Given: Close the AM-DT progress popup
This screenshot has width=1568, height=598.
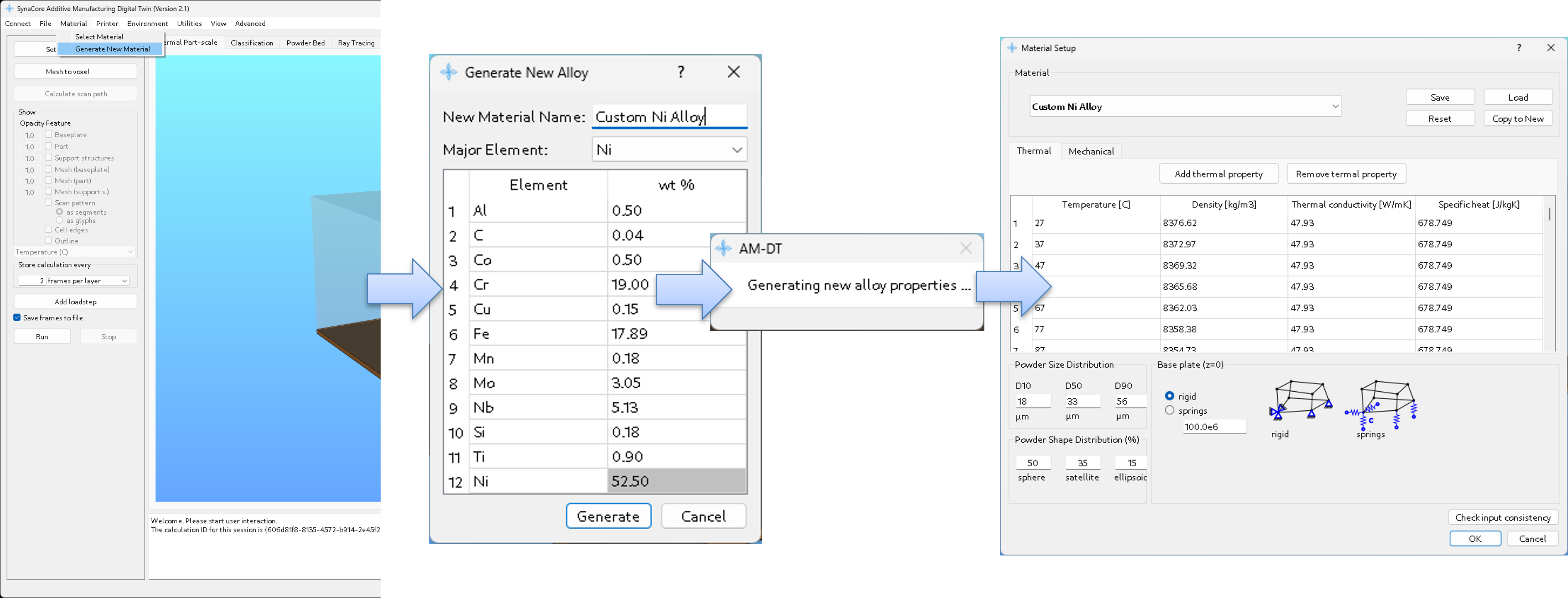Looking at the screenshot, I should [966, 248].
